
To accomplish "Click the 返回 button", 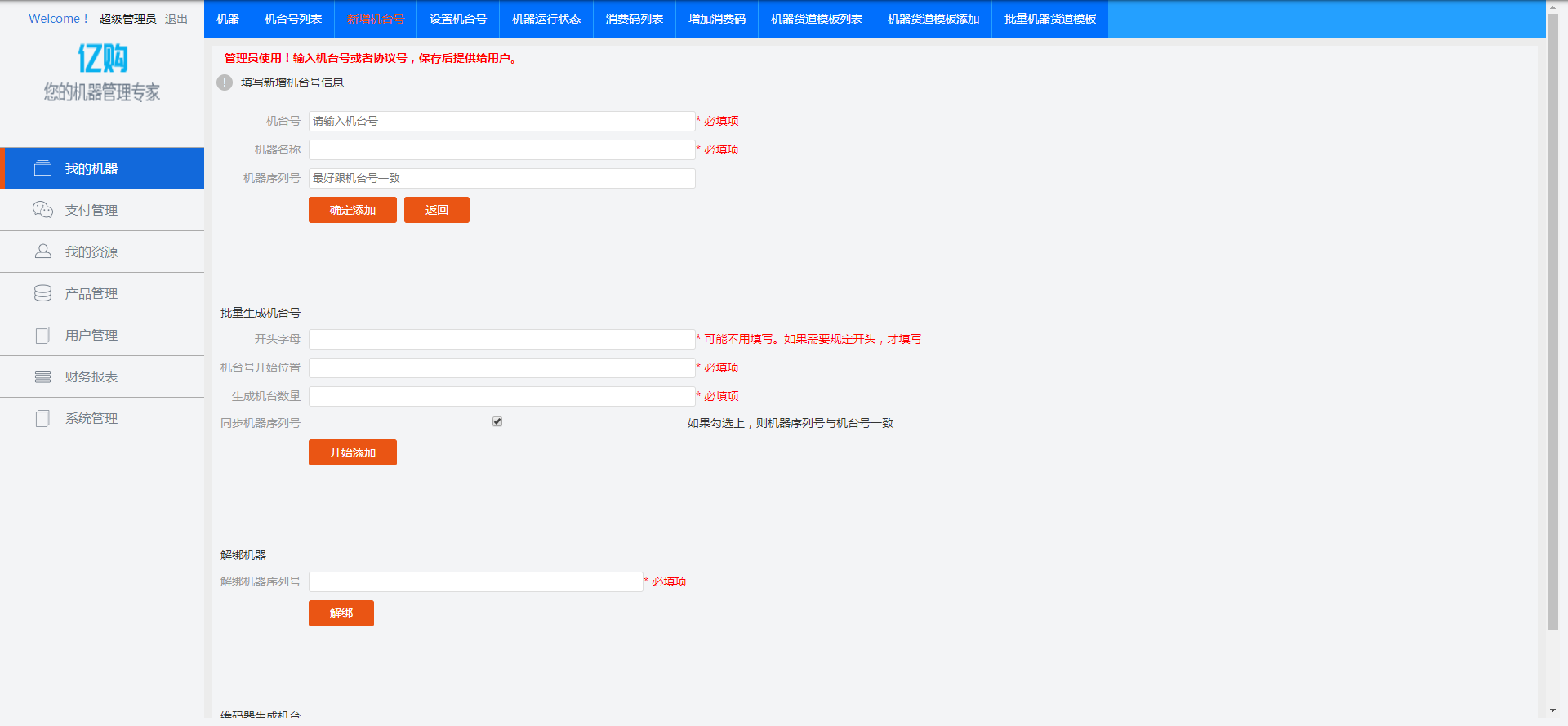I will coord(436,210).
